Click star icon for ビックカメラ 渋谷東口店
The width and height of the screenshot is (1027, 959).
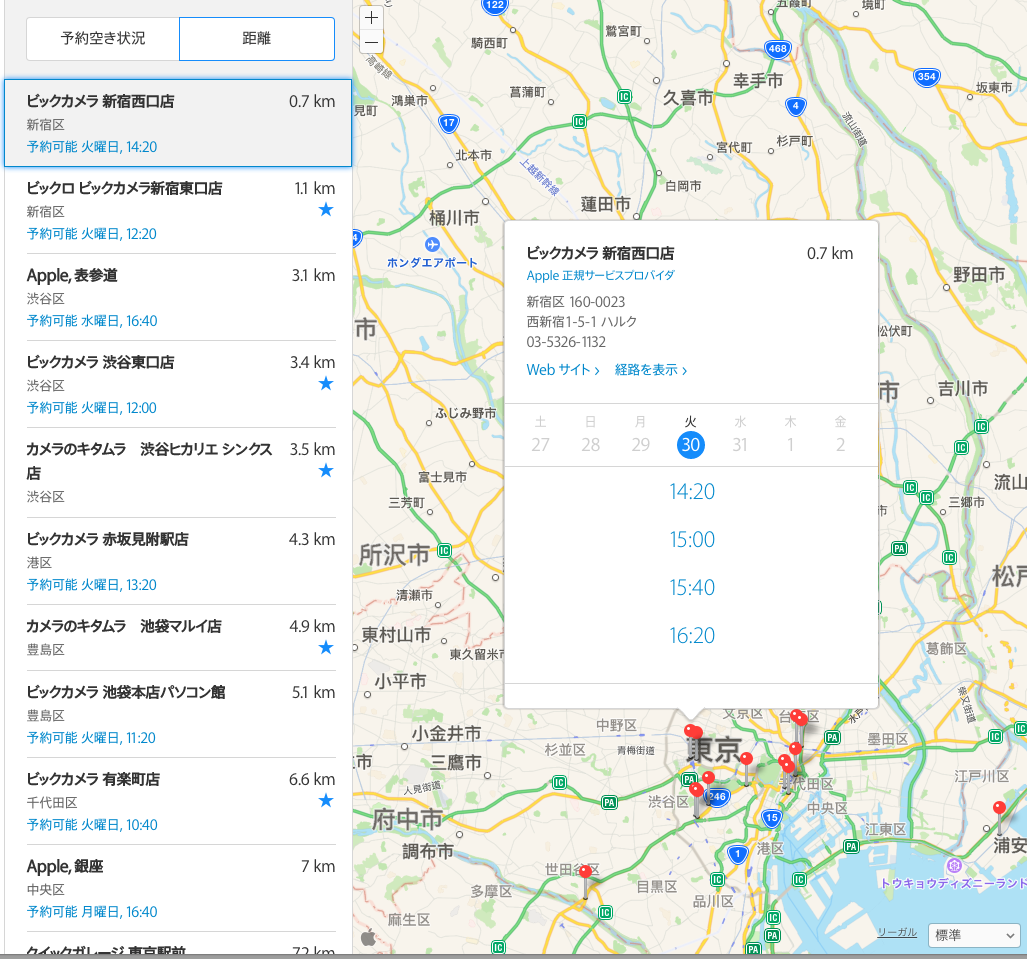[326, 384]
